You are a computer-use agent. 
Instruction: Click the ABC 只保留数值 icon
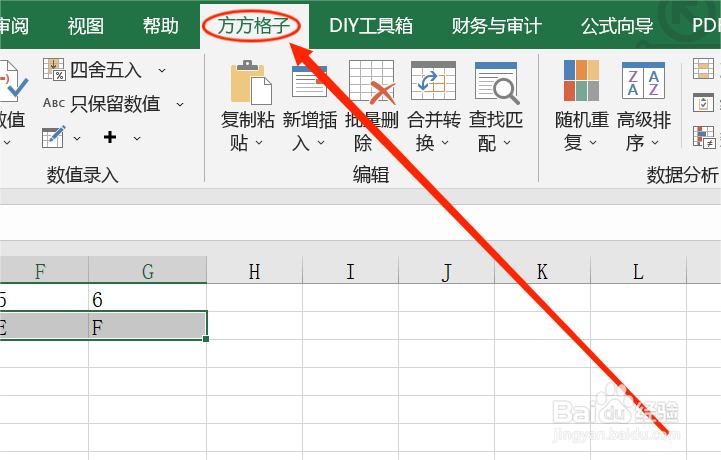click(x=54, y=103)
